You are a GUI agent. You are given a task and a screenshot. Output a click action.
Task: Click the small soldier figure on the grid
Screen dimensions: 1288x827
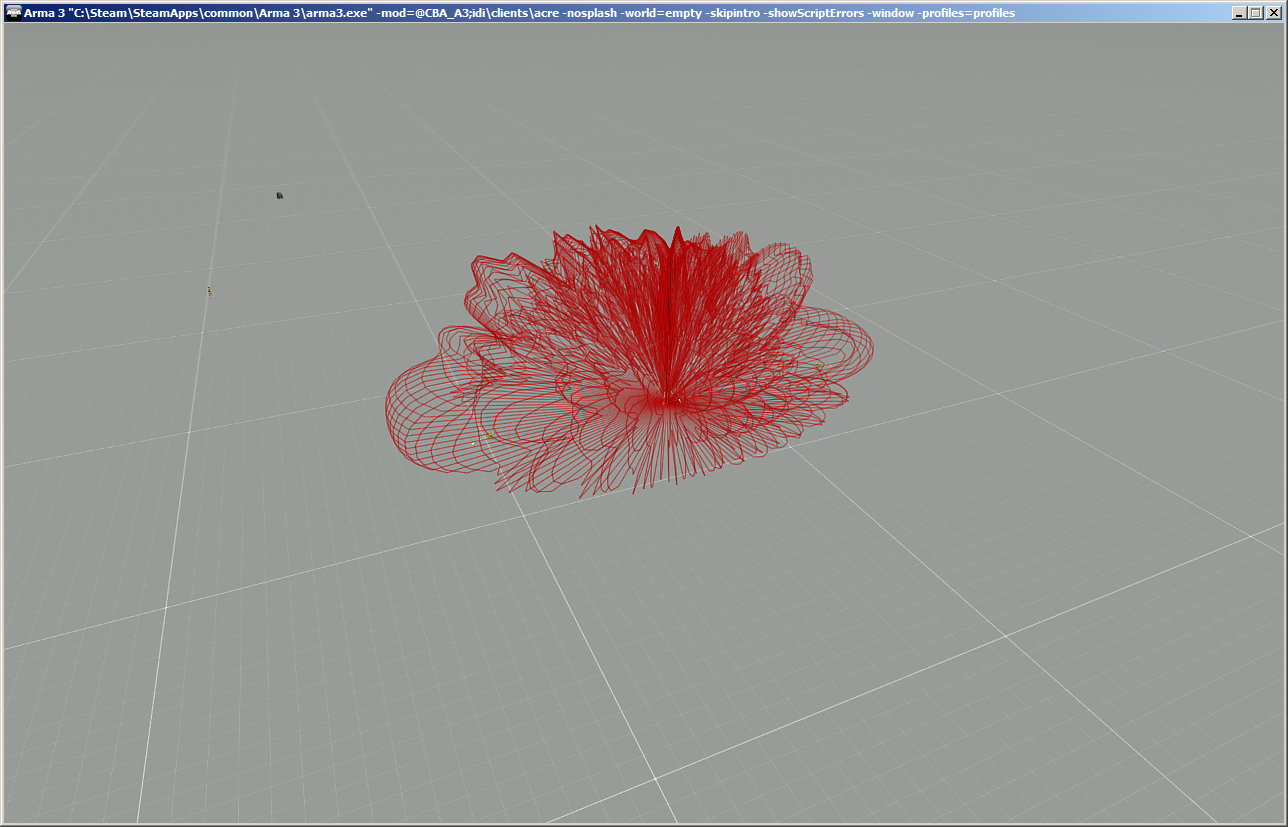[209, 291]
